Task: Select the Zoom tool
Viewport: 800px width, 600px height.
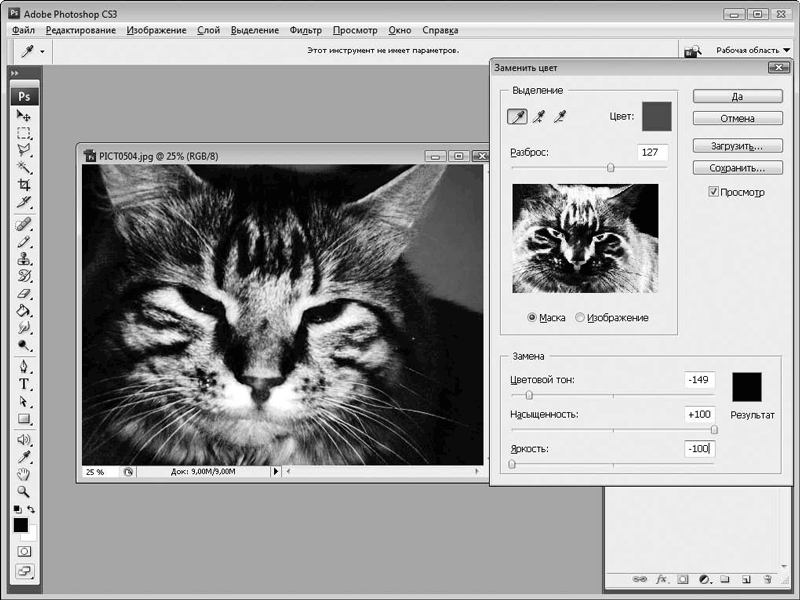Action: click(24, 492)
